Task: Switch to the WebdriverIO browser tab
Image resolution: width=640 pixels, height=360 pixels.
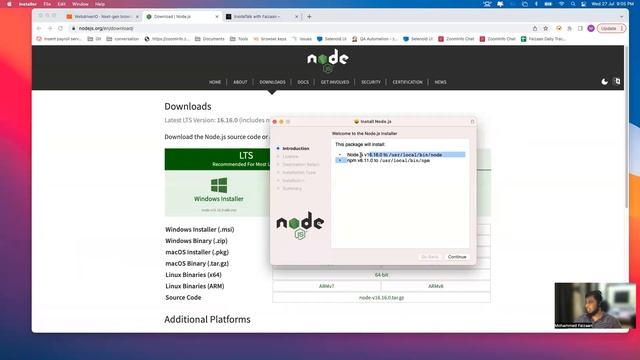Action: point(102,17)
